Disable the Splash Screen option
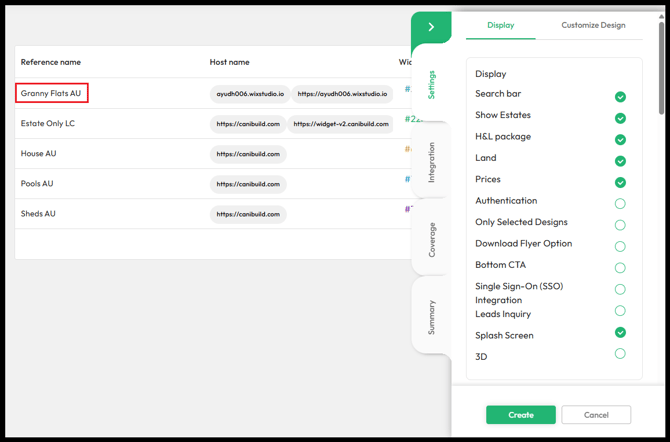The width and height of the screenshot is (670, 442). (x=620, y=332)
